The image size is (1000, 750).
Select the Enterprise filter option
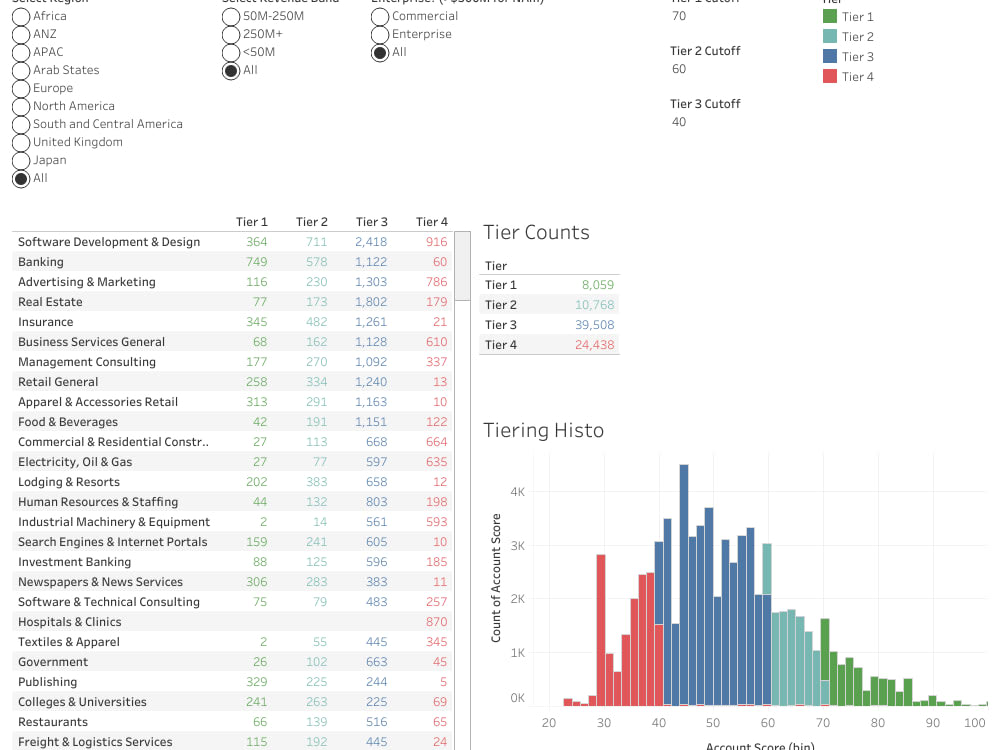[x=380, y=34]
